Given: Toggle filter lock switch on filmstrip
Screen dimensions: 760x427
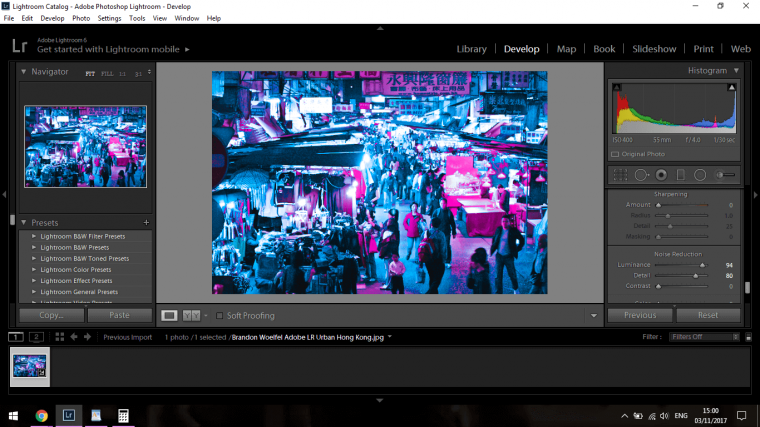Looking at the screenshot, I should [748, 337].
